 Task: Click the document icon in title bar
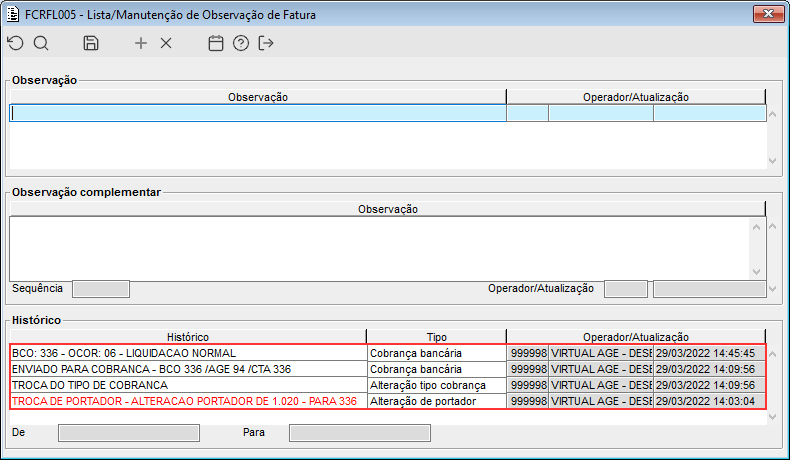pyautogui.click(x=12, y=14)
